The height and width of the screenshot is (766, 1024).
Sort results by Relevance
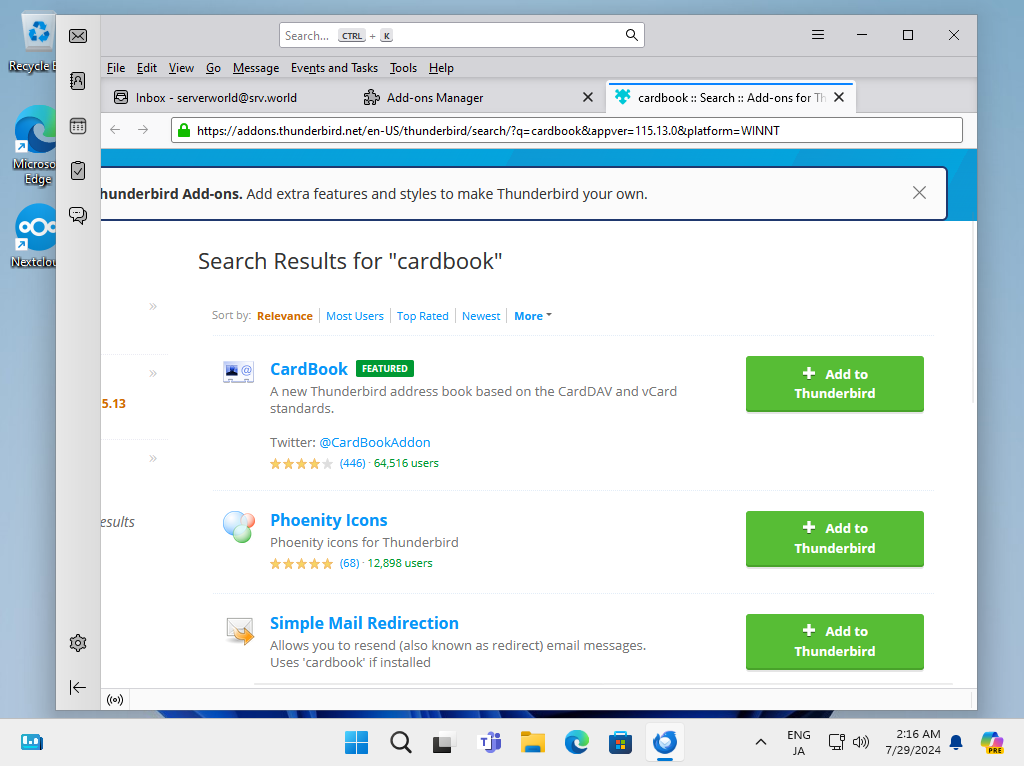pos(285,316)
